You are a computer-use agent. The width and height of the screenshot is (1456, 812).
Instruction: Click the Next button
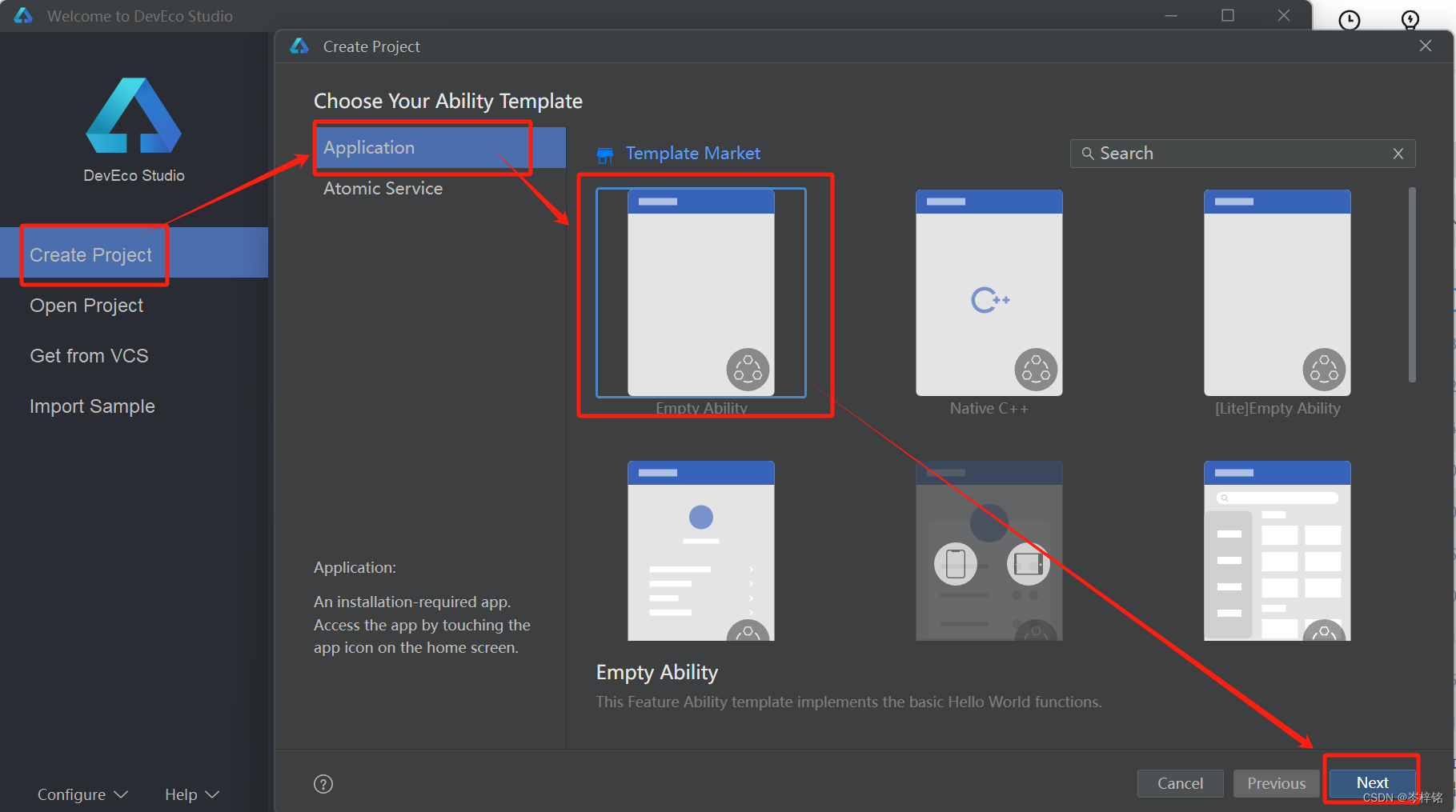click(x=1372, y=783)
